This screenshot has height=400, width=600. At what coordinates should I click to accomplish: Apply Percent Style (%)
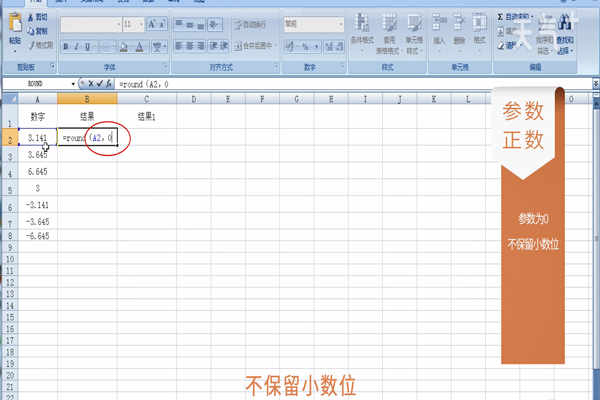[x=305, y=47]
